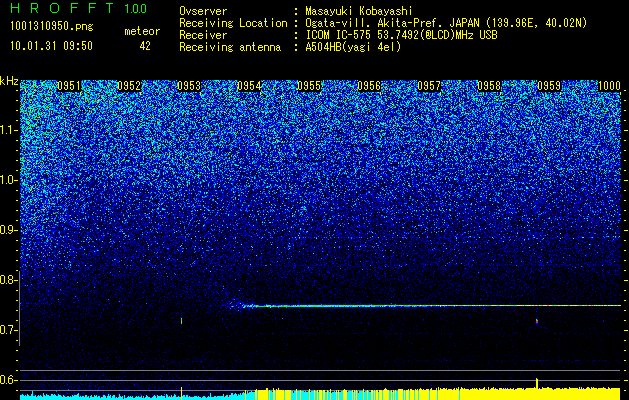
Task: Select the Ogata-vill. Akita-Pref. JAPAN location text
Action: tap(446, 23)
